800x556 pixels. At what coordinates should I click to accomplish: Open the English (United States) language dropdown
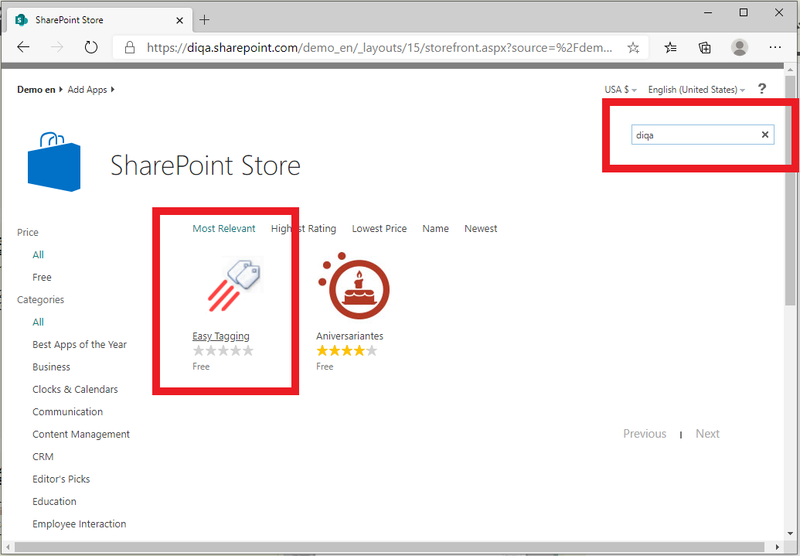(696, 90)
